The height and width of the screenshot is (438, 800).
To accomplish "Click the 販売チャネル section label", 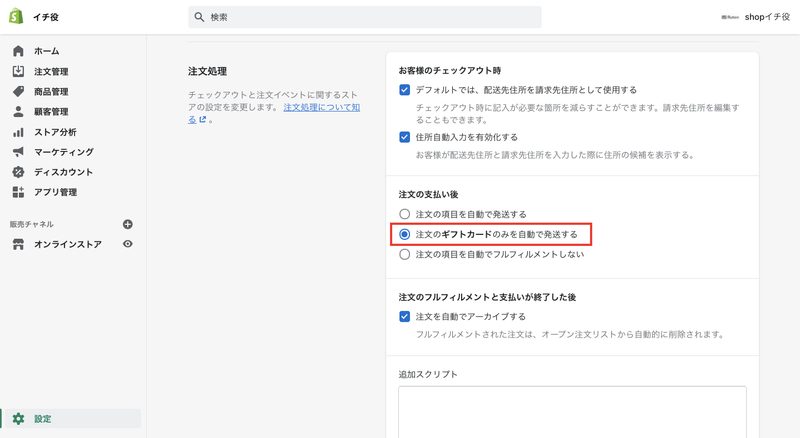I will coord(32,224).
